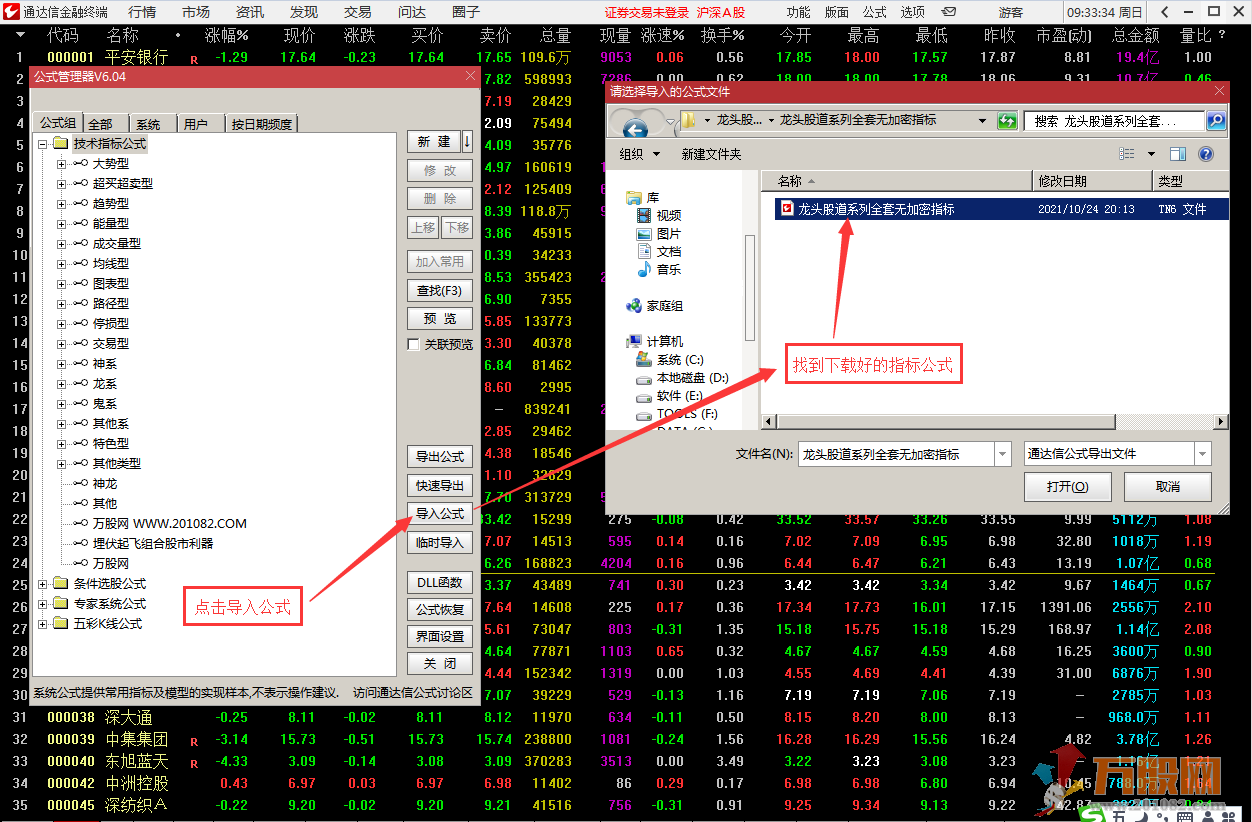The image size is (1252, 822).
Task: Expand the 五彩K线公式 node
Action: tap(43, 624)
